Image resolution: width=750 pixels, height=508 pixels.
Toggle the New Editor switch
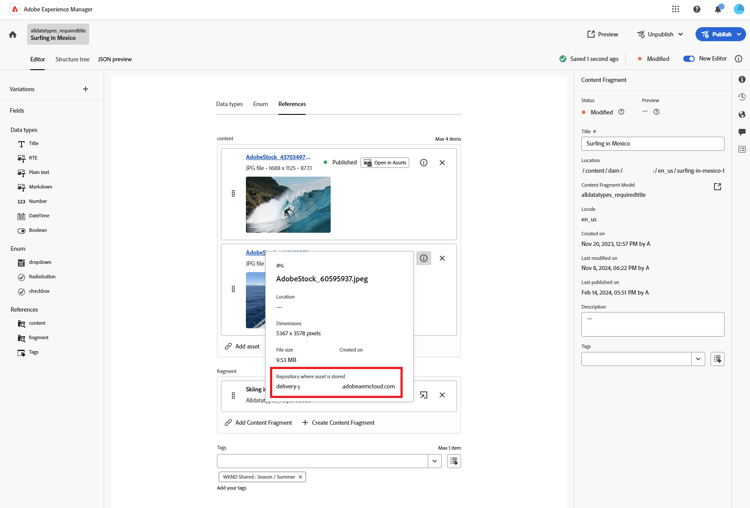689,59
